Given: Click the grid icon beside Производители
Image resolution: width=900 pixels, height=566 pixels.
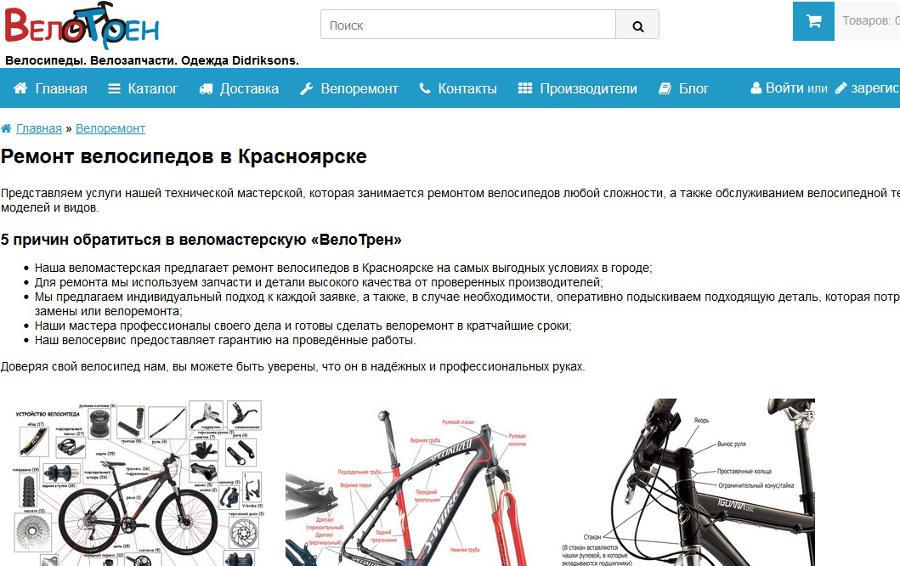Looking at the screenshot, I should pyautogui.click(x=525, y=88).
